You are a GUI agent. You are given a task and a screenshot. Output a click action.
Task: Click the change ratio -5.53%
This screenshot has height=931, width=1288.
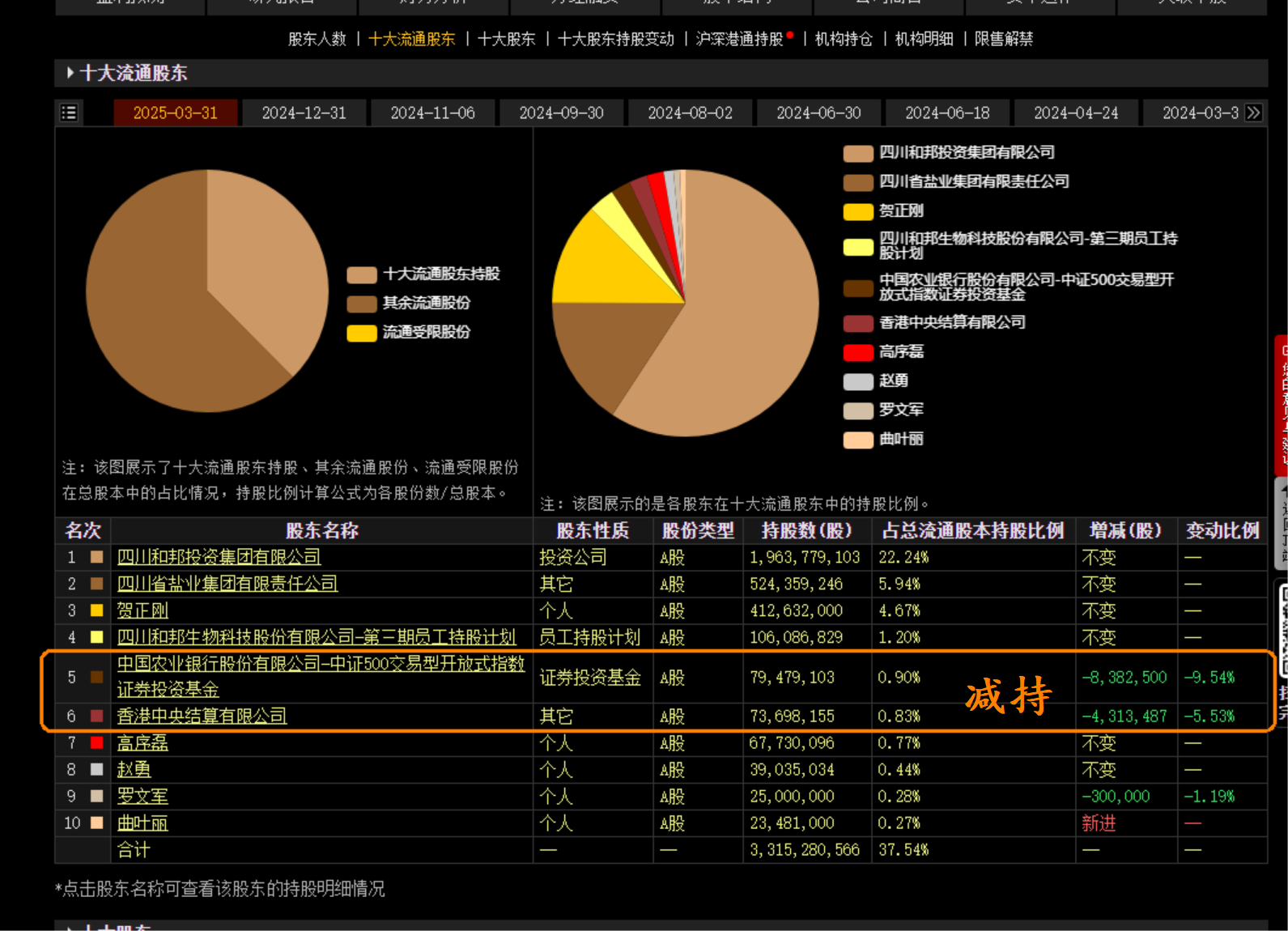point(1209,716)
